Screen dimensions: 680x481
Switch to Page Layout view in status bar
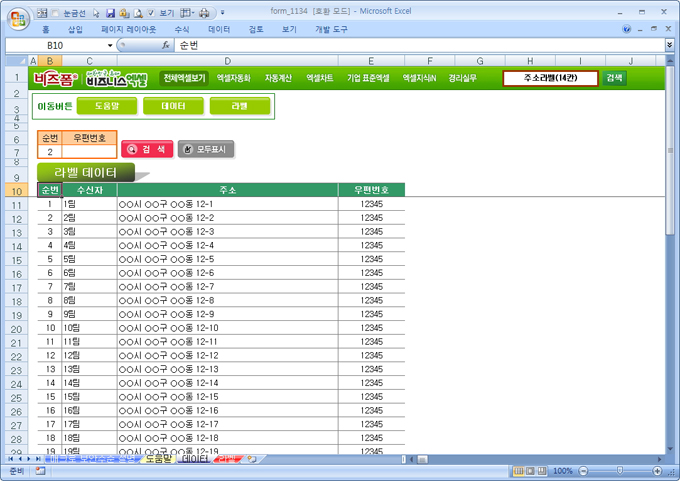click(x=530, y=470)
